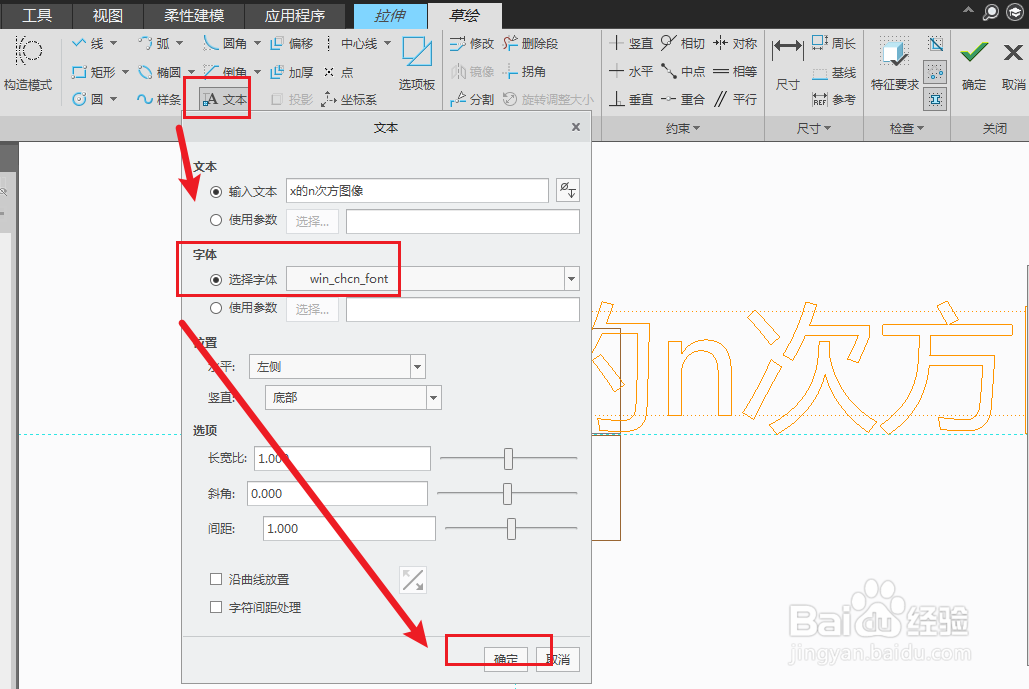
Task: Select the Spline (样条) tool
Action: click(159, 99)
